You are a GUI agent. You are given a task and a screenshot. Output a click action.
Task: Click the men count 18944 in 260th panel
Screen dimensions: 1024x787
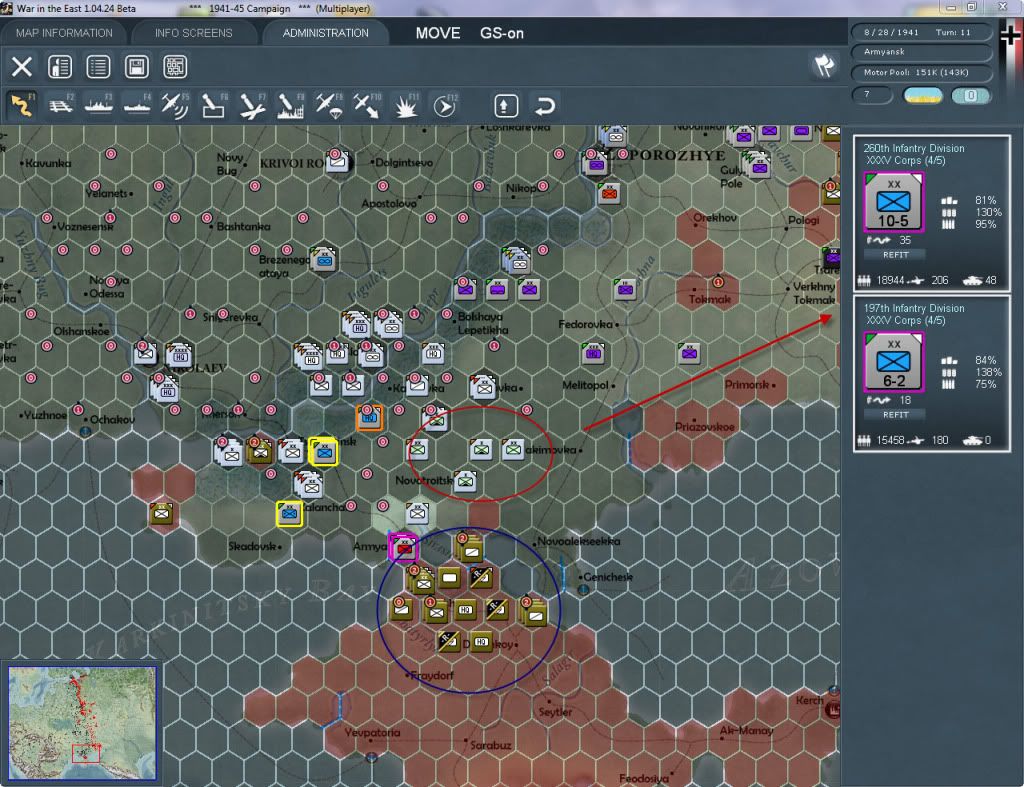(890, 280)
